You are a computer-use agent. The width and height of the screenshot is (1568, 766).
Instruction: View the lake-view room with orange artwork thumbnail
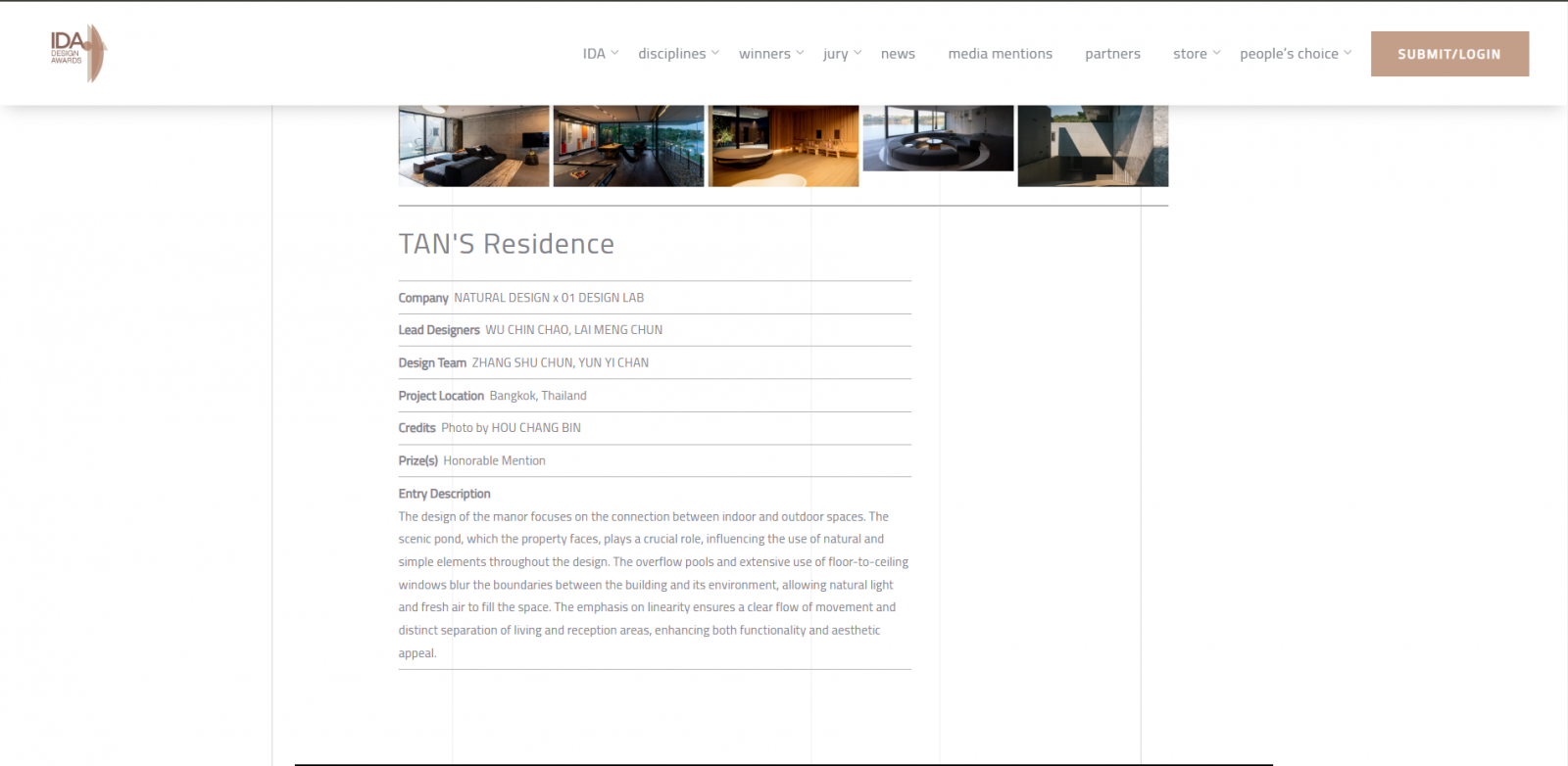(628, 146)
